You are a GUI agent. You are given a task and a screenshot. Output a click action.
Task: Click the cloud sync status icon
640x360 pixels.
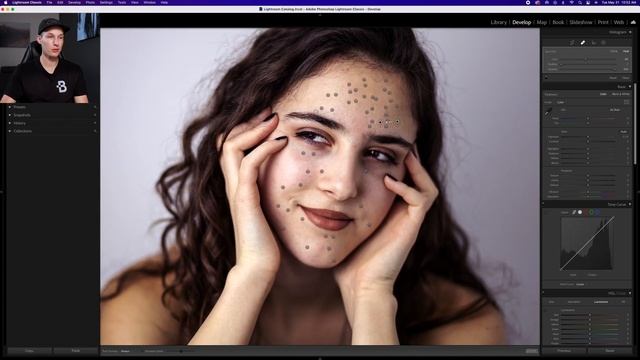pos(633,22)
